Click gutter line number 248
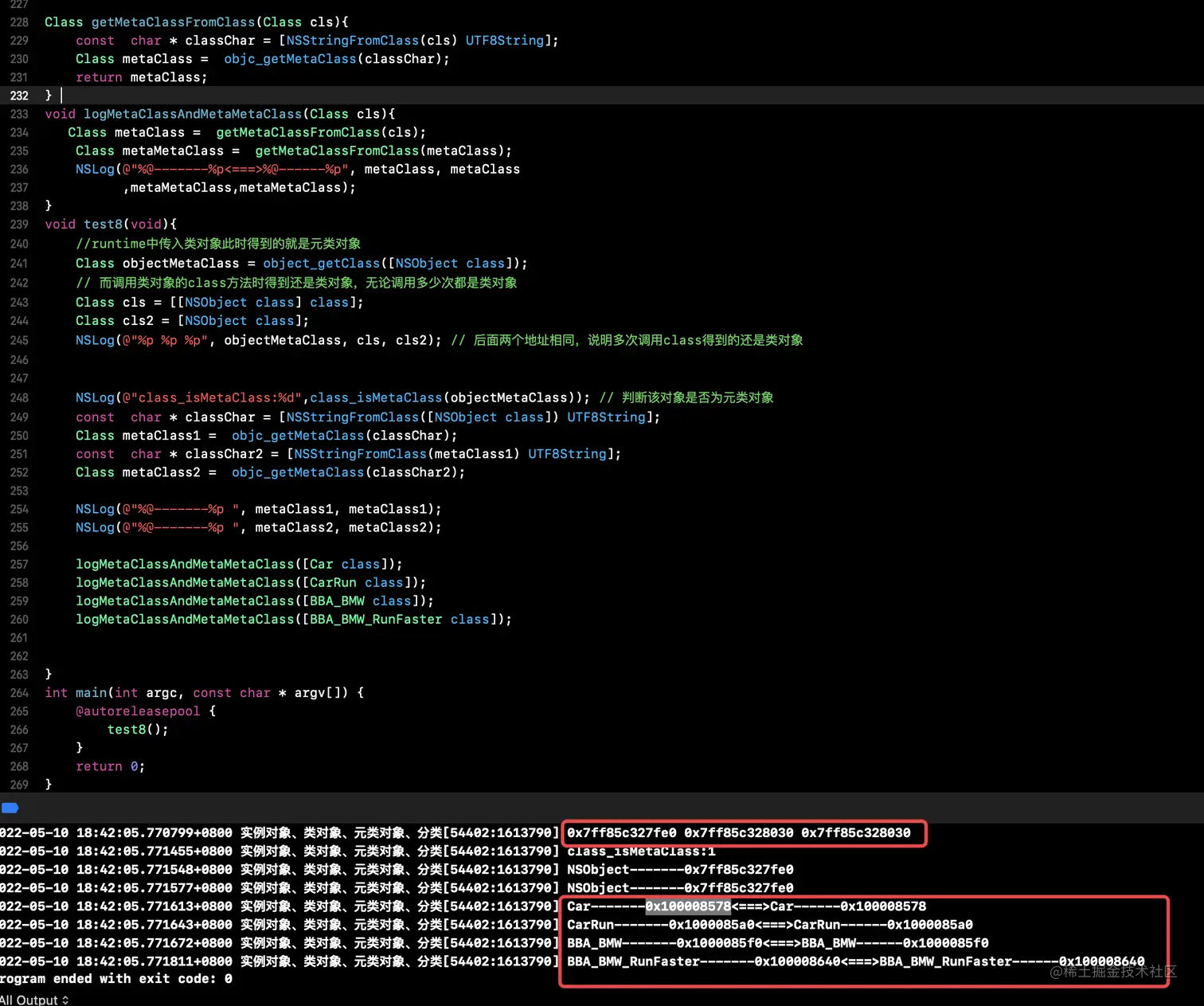Viewport: 1204px width, 1006px height. click(19, 398)
